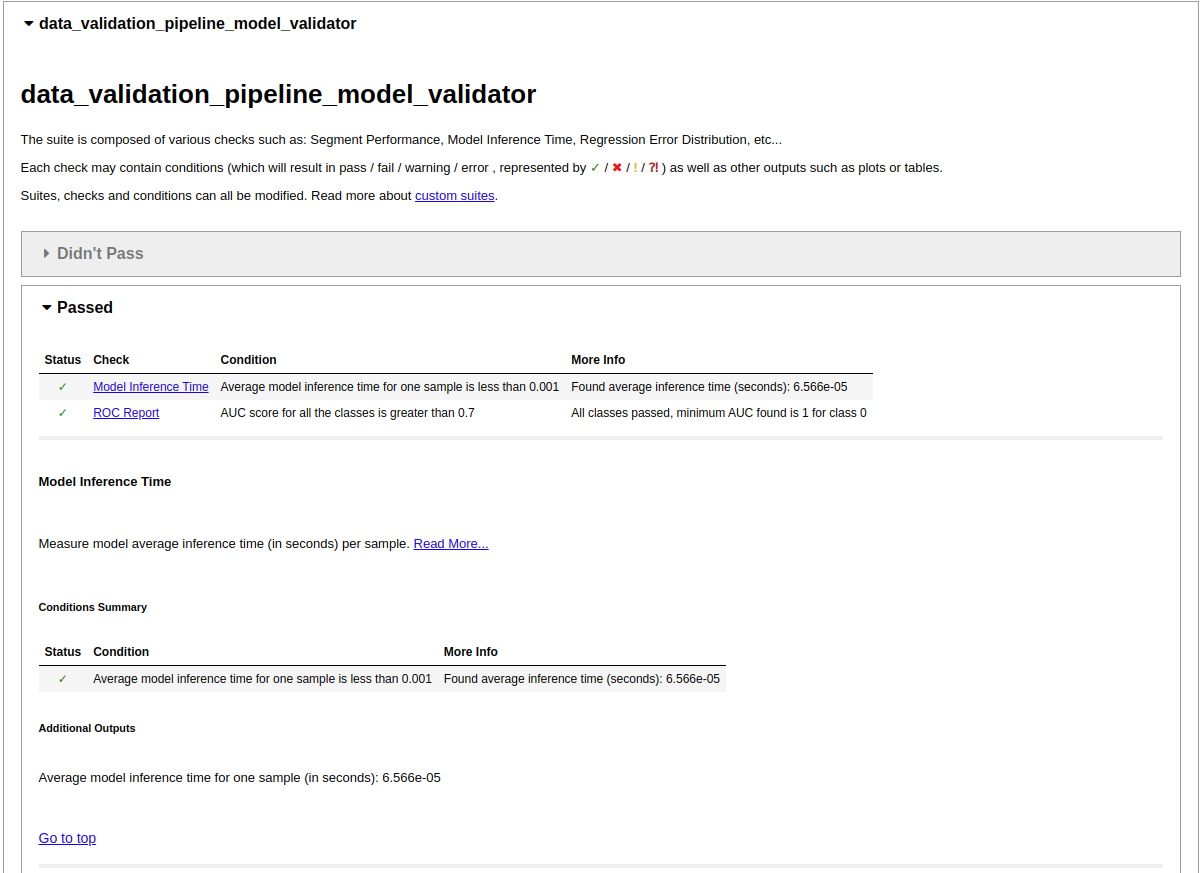Click the checkmark beside ROC Report row
The height and width of the screenshot is (873, 1202).
59,412
